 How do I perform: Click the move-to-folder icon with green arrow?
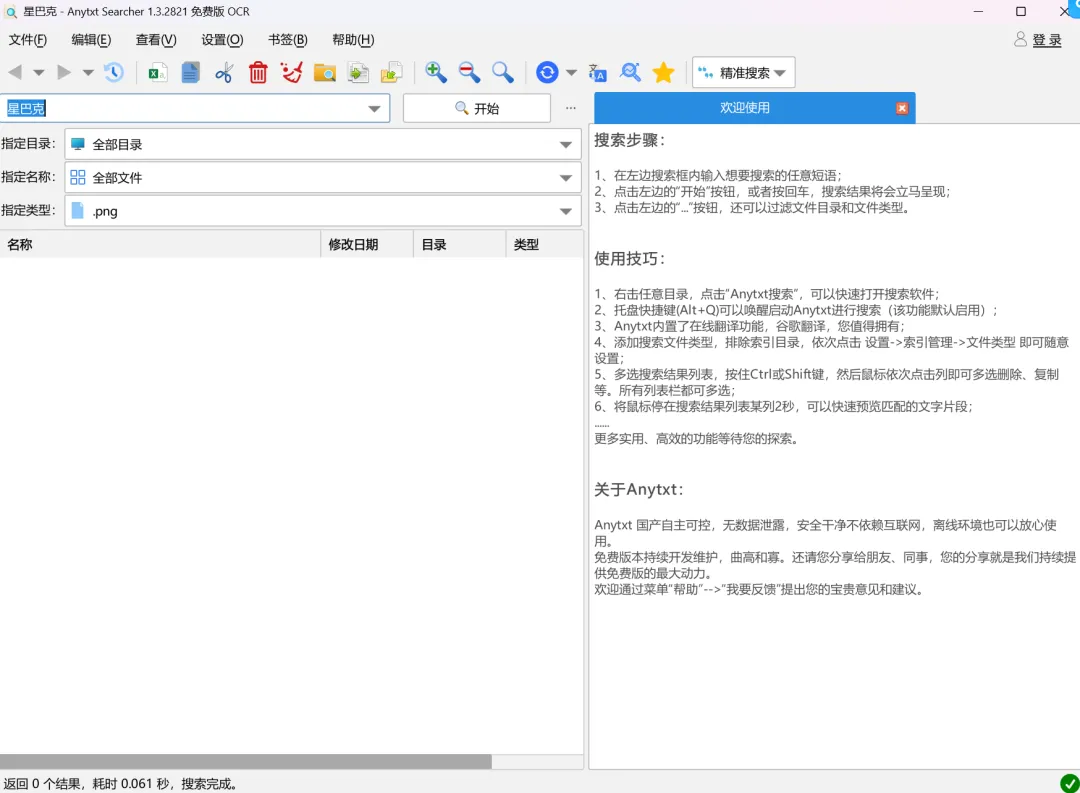tap(391, 72)
